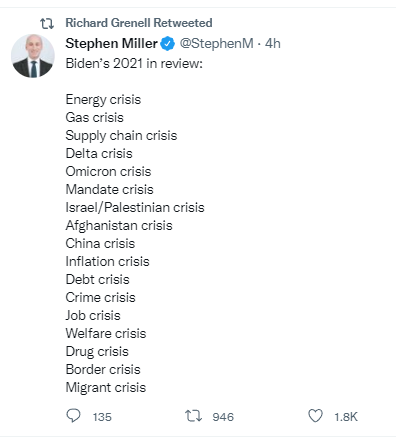Image resolution: width=396 pixels, height=441 pixels.
Task: Click the 1.8K likes count
Action: [x=346, y=417]
